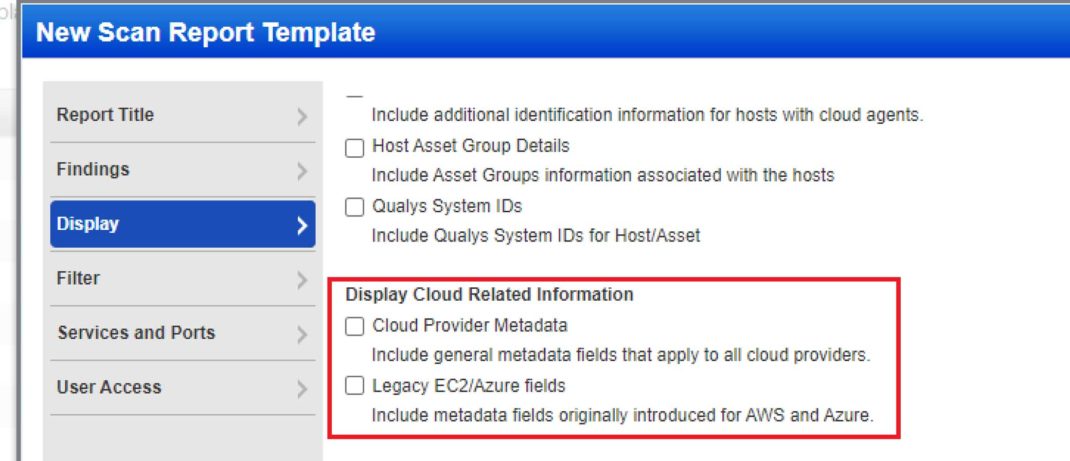Click the 'Host Asset Group Details' label text
The height and width of the screenshot is (461, 1070).
click(471, 146)
